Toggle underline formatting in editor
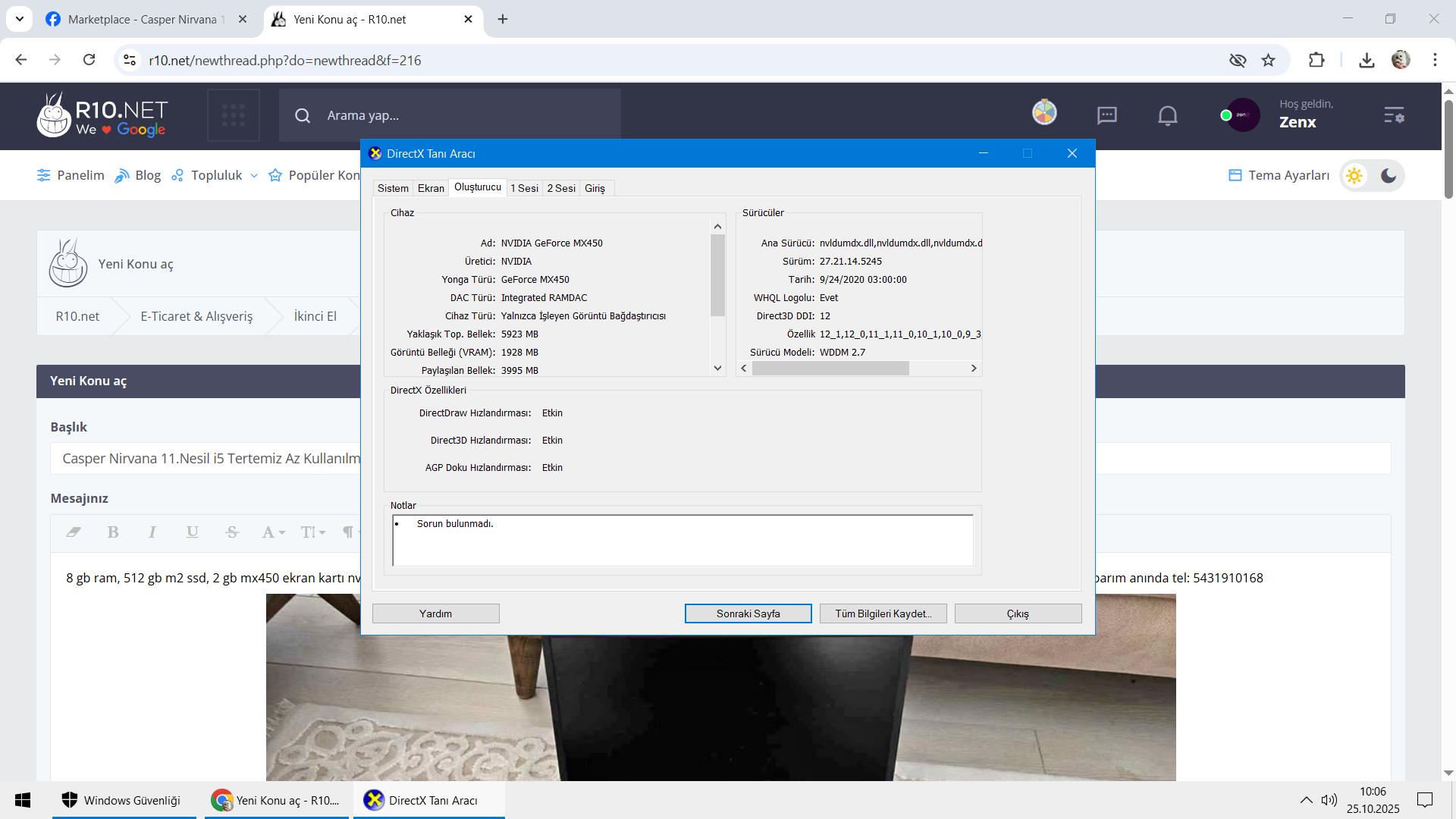Viewport: 1456px width, 819px height. tap(193, 532)
